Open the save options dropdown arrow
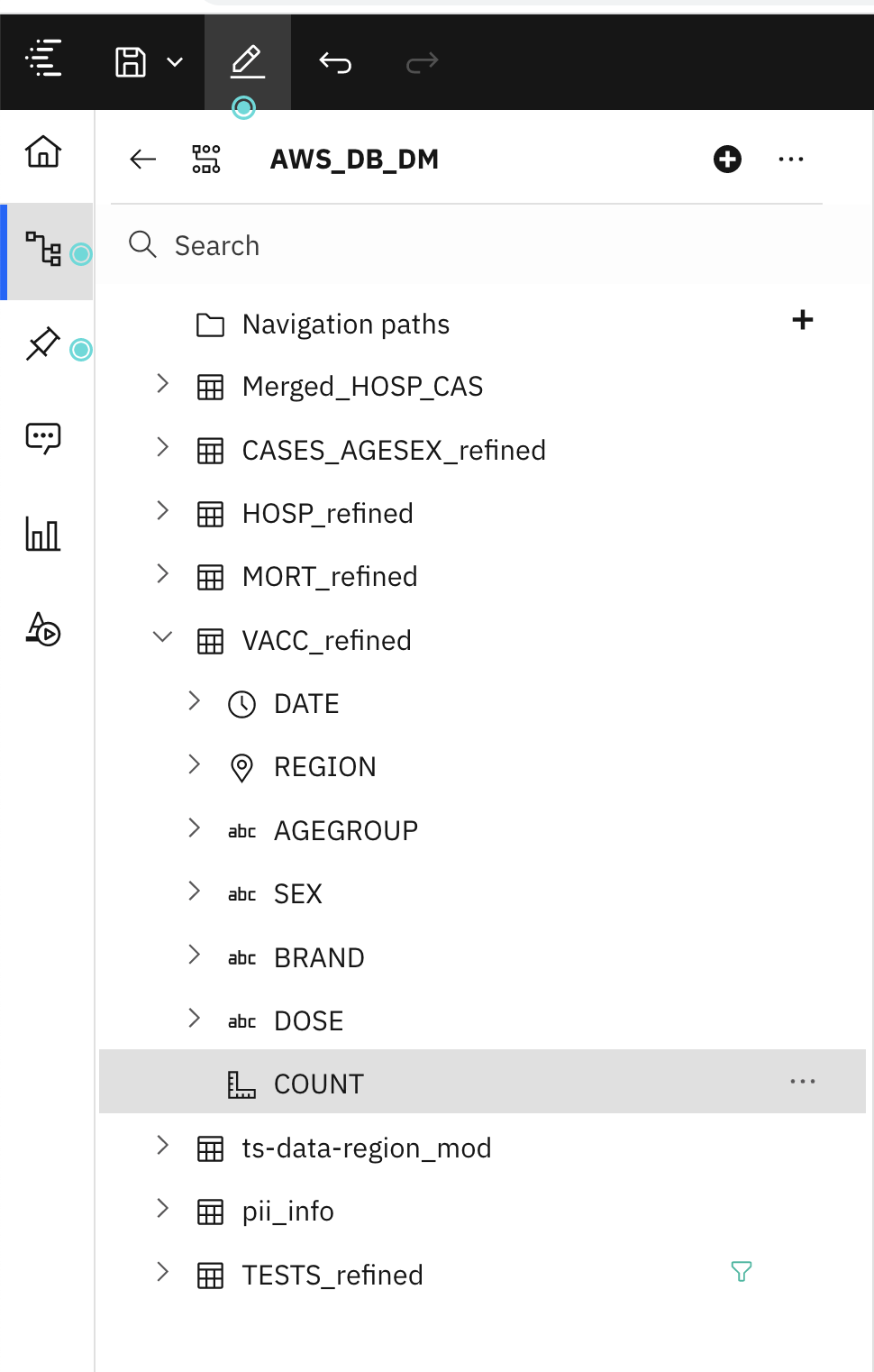Image resolution: width=874 pixels, height=1372 pixels. tap(176, 62)
